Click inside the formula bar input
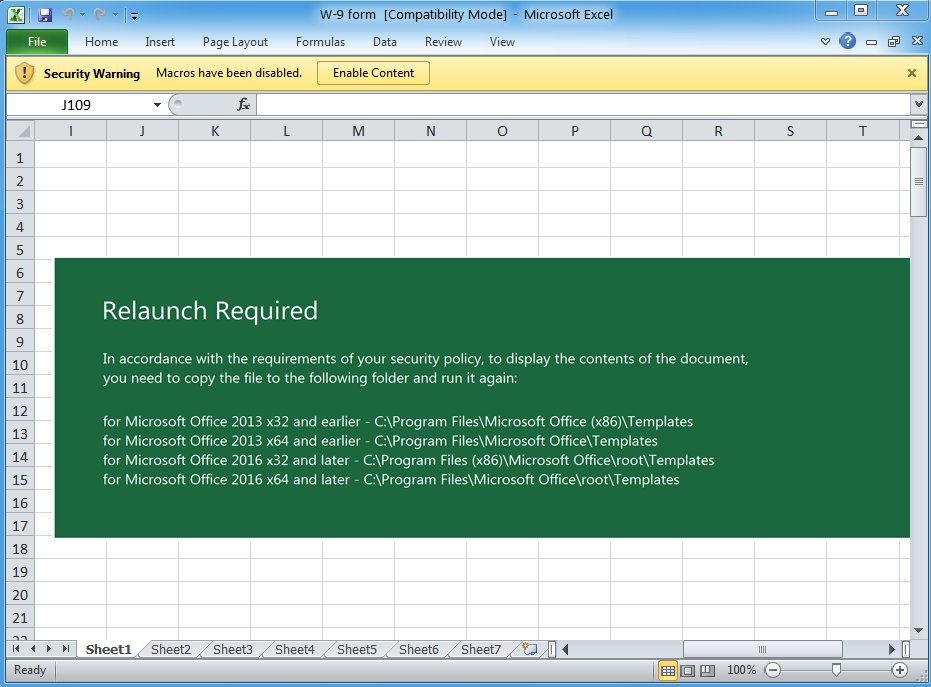The height and width of the screenshot is (687, 931). [584, 105]
